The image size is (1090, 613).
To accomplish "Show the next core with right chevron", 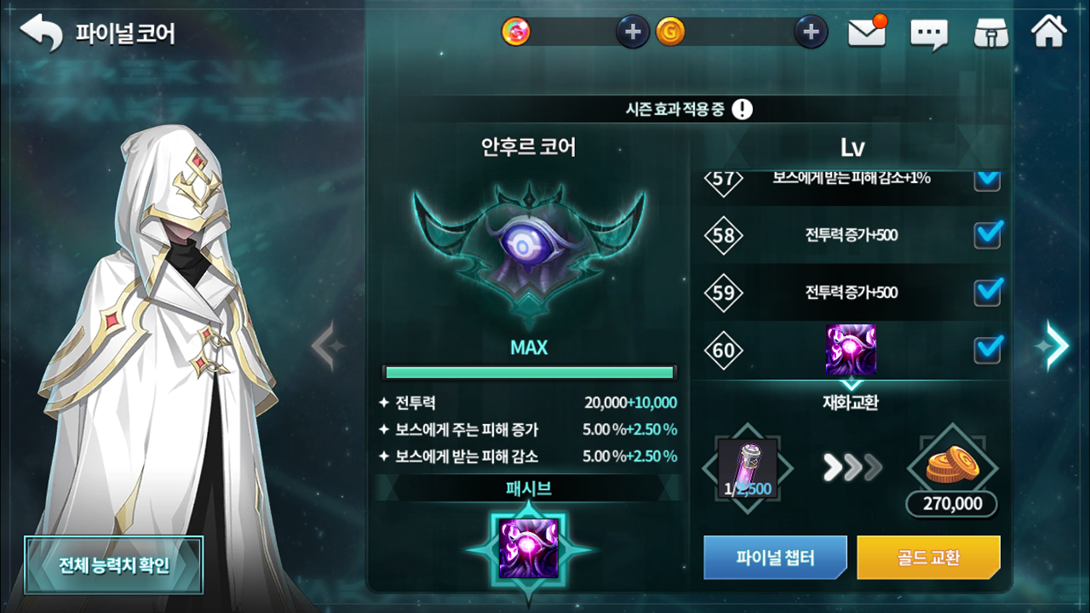I will click(x=1055, y=344).
